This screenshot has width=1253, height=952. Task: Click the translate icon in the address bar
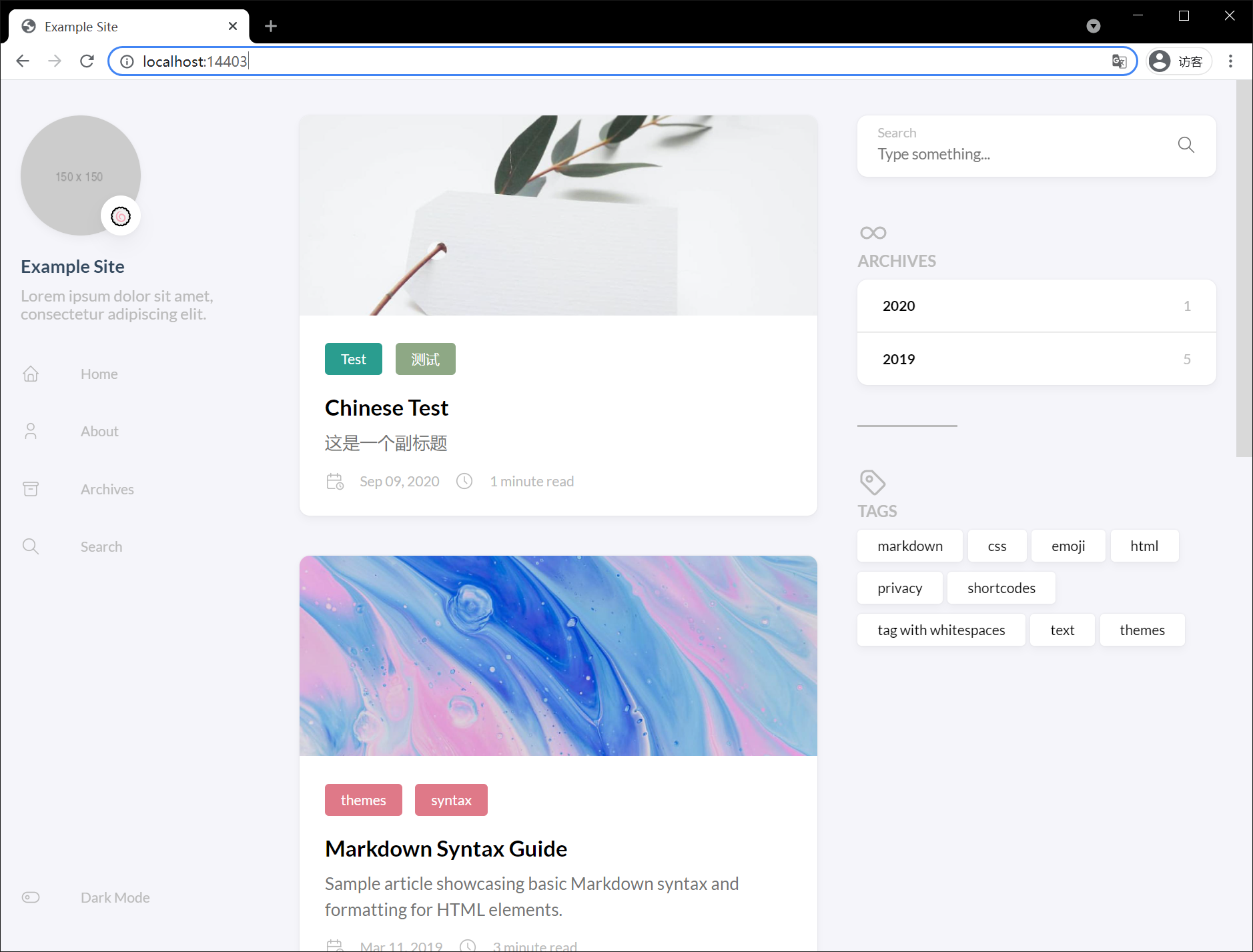(x=1119, y=61)
